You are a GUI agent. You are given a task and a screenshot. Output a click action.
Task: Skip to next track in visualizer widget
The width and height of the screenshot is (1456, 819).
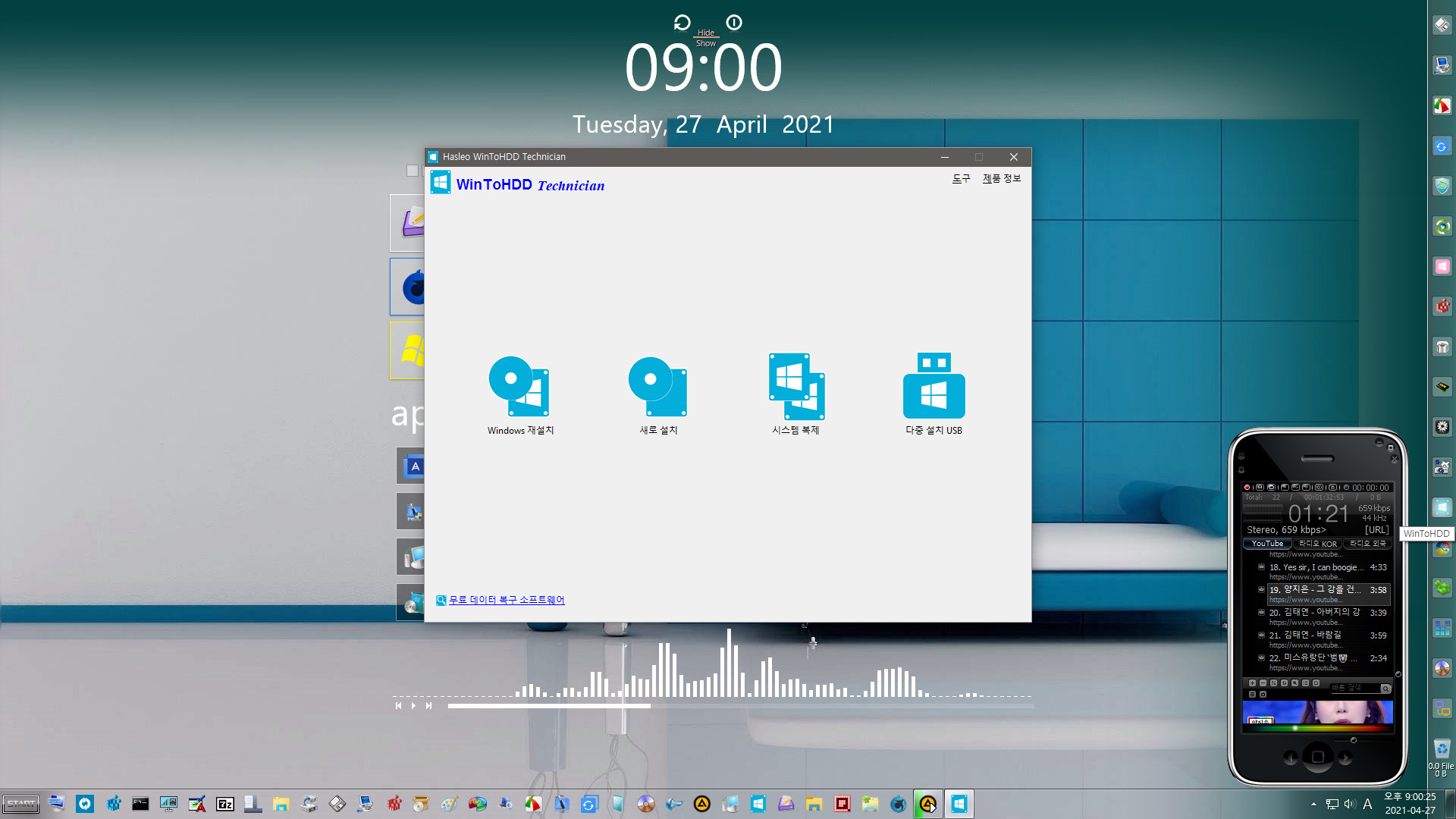pos(428,705)
